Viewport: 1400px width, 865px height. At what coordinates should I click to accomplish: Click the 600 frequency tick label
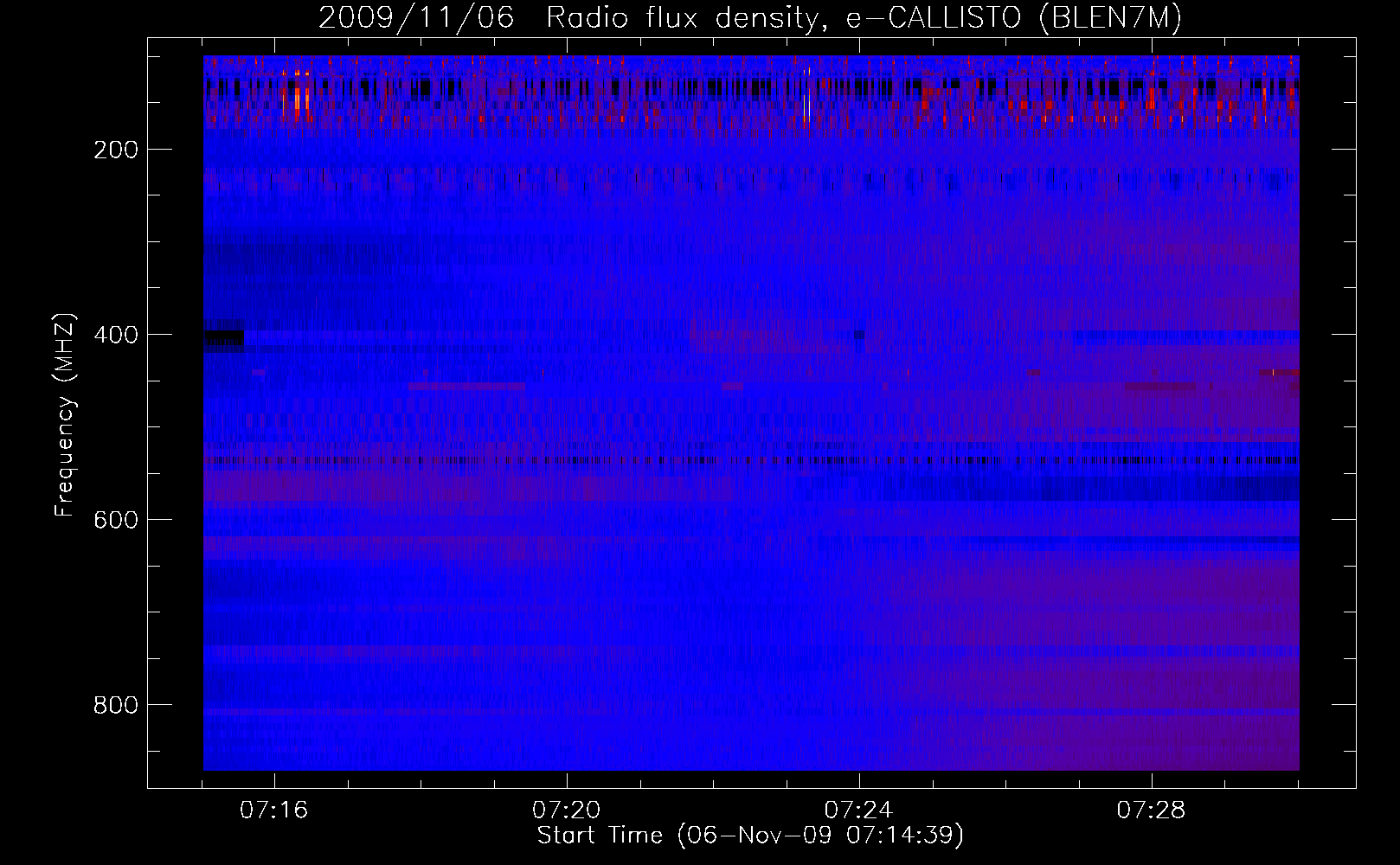coord(114,520)
